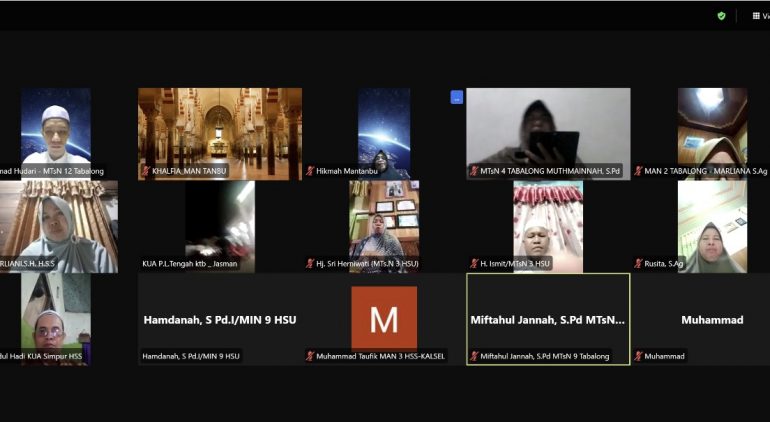The image size is (770, 422).
Task: Open the blue three-dots menu on MUTHMAINNAH's tile
Action: pyautogui.click(x=457, y=97)
